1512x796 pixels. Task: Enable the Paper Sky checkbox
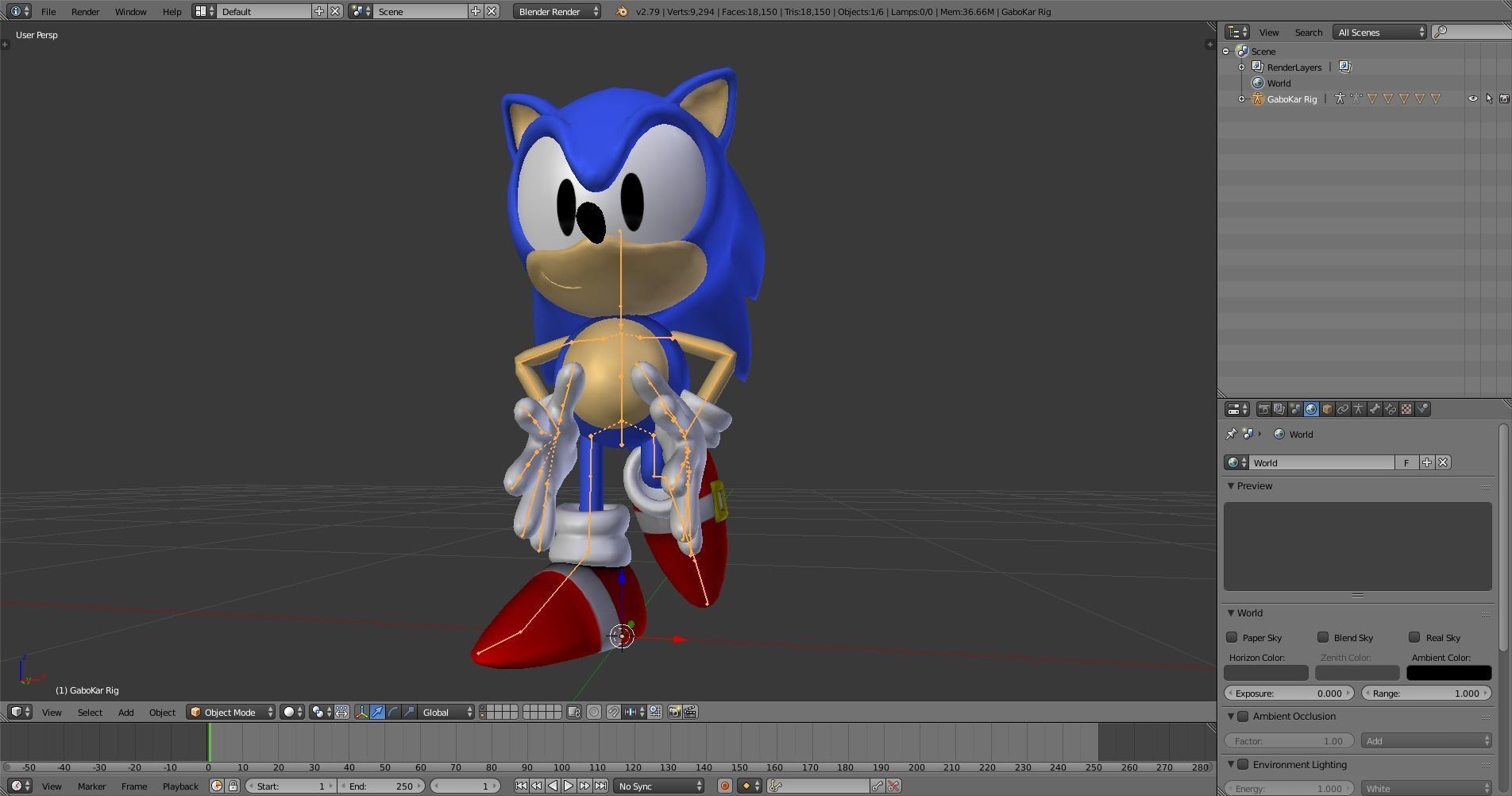pyautogui.click(x=1232, y=637)
